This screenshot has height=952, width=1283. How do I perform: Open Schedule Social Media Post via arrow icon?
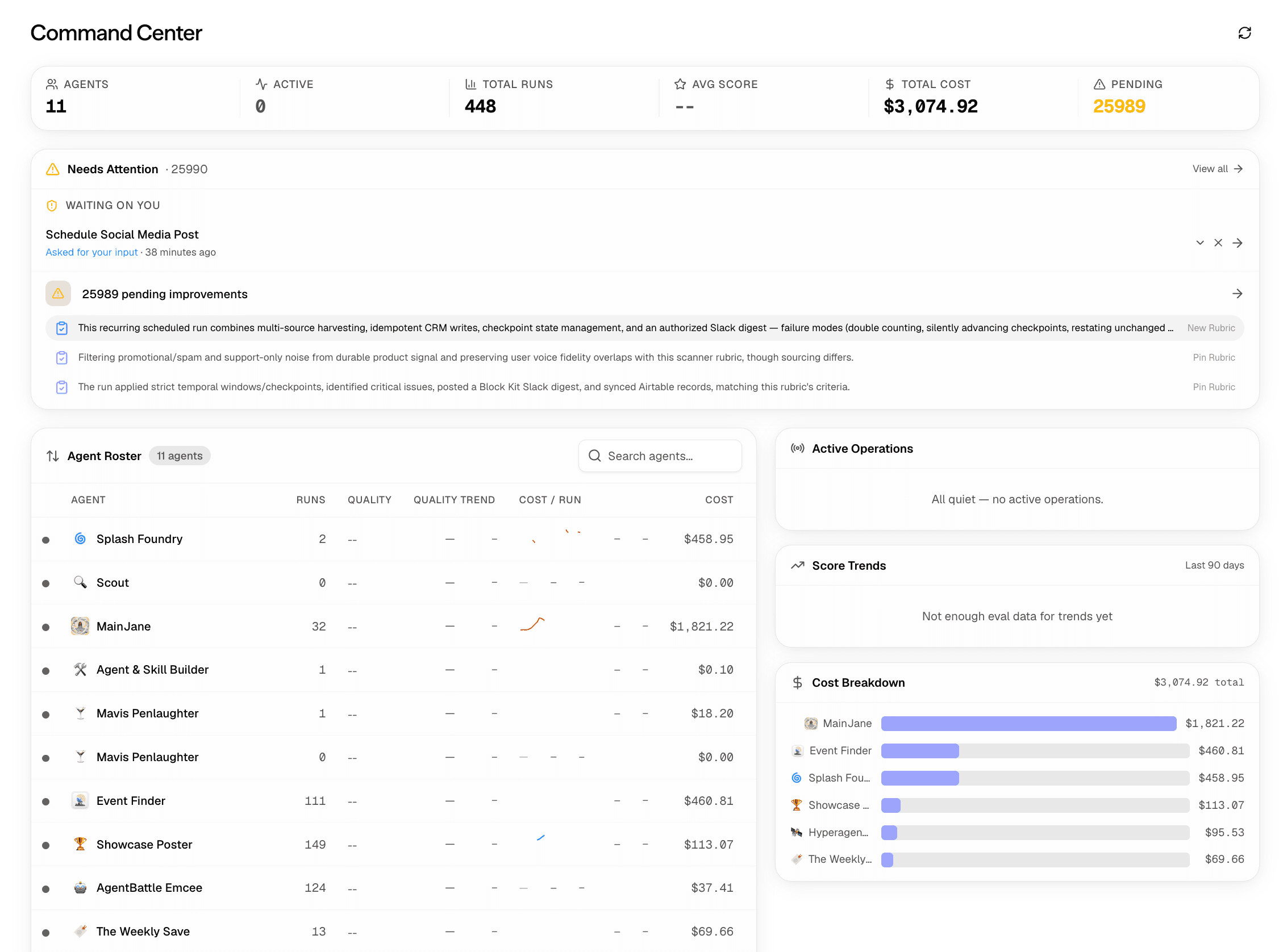pos(1237,243)
